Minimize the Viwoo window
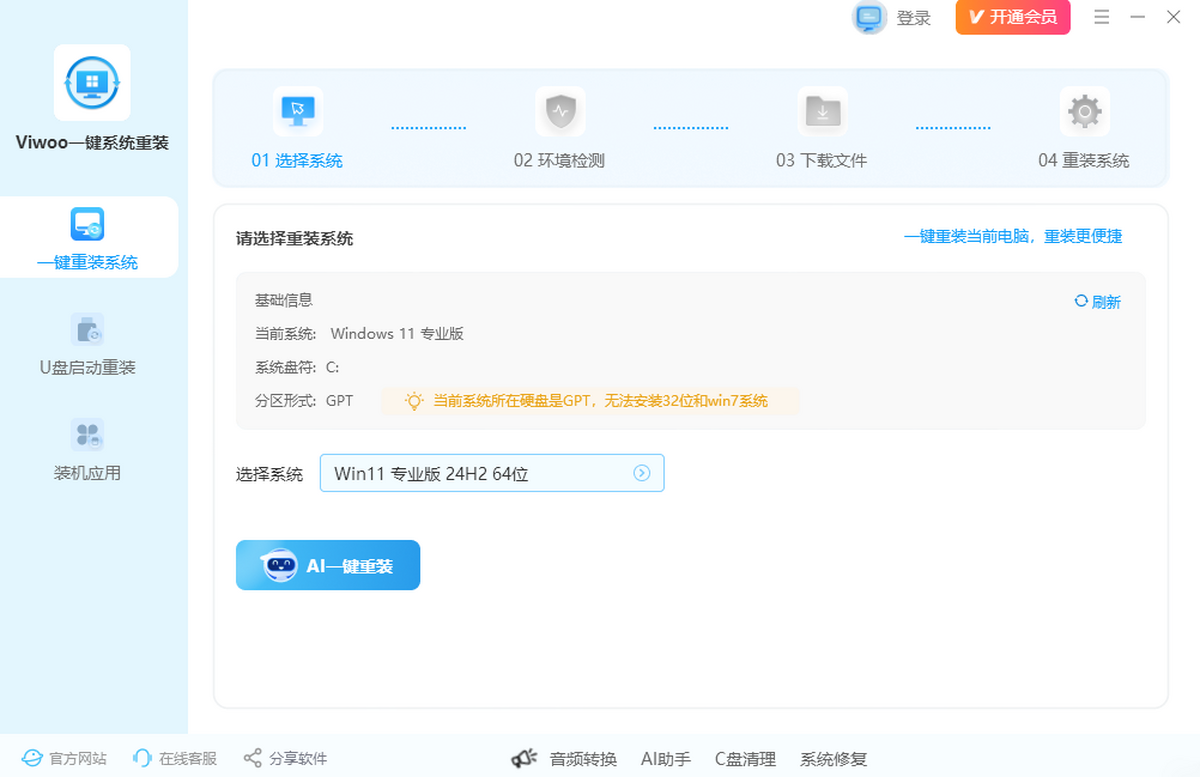This screenshot has height=777, width=1200. pyautogui.click(x=1138, y=17)
